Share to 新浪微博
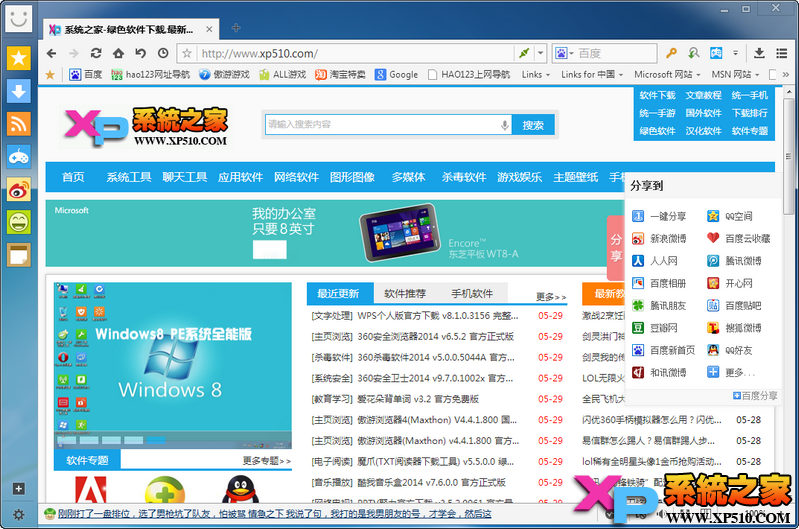The height and width of the screenshot is (529, 799). [659, 239]
